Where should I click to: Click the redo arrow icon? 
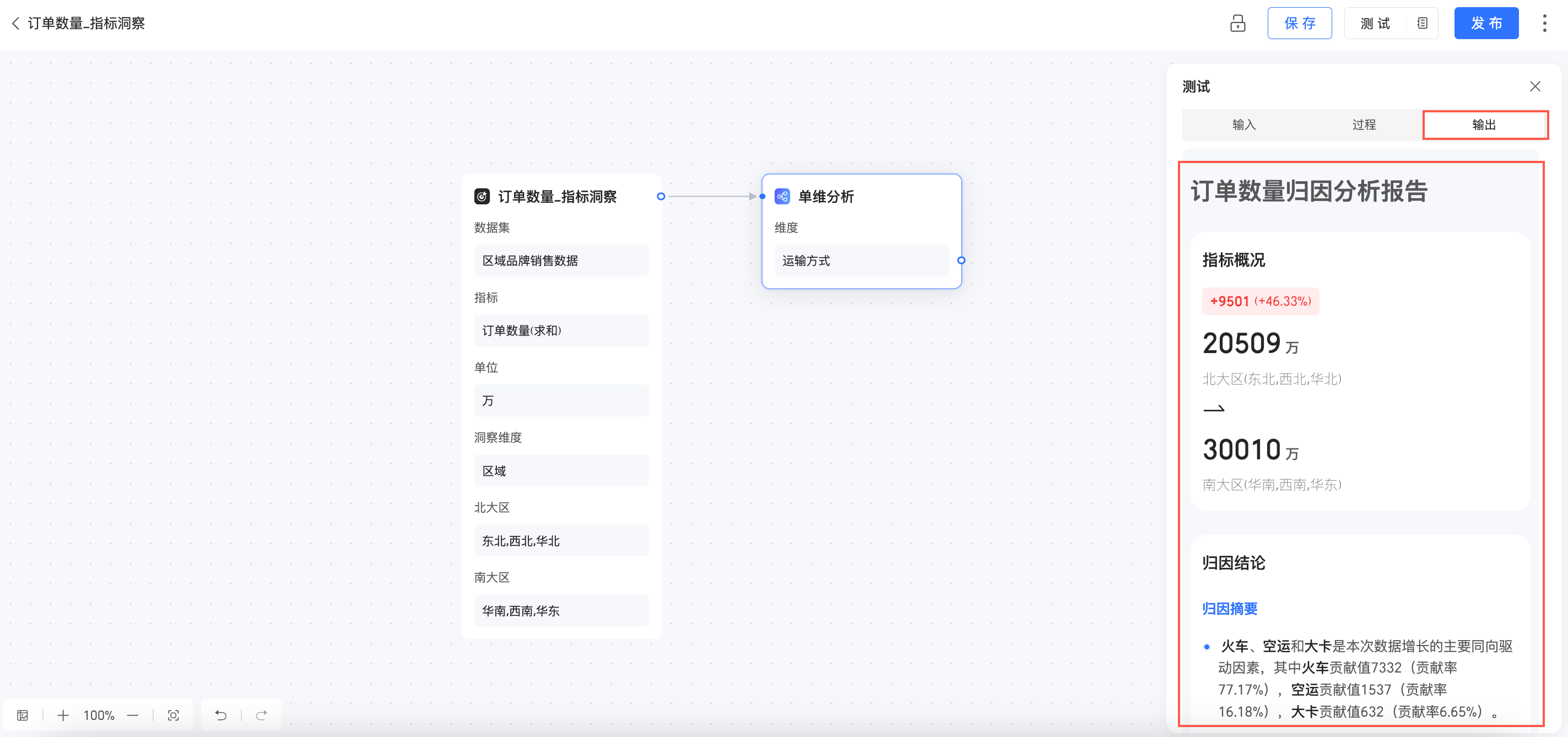(262, 715)
